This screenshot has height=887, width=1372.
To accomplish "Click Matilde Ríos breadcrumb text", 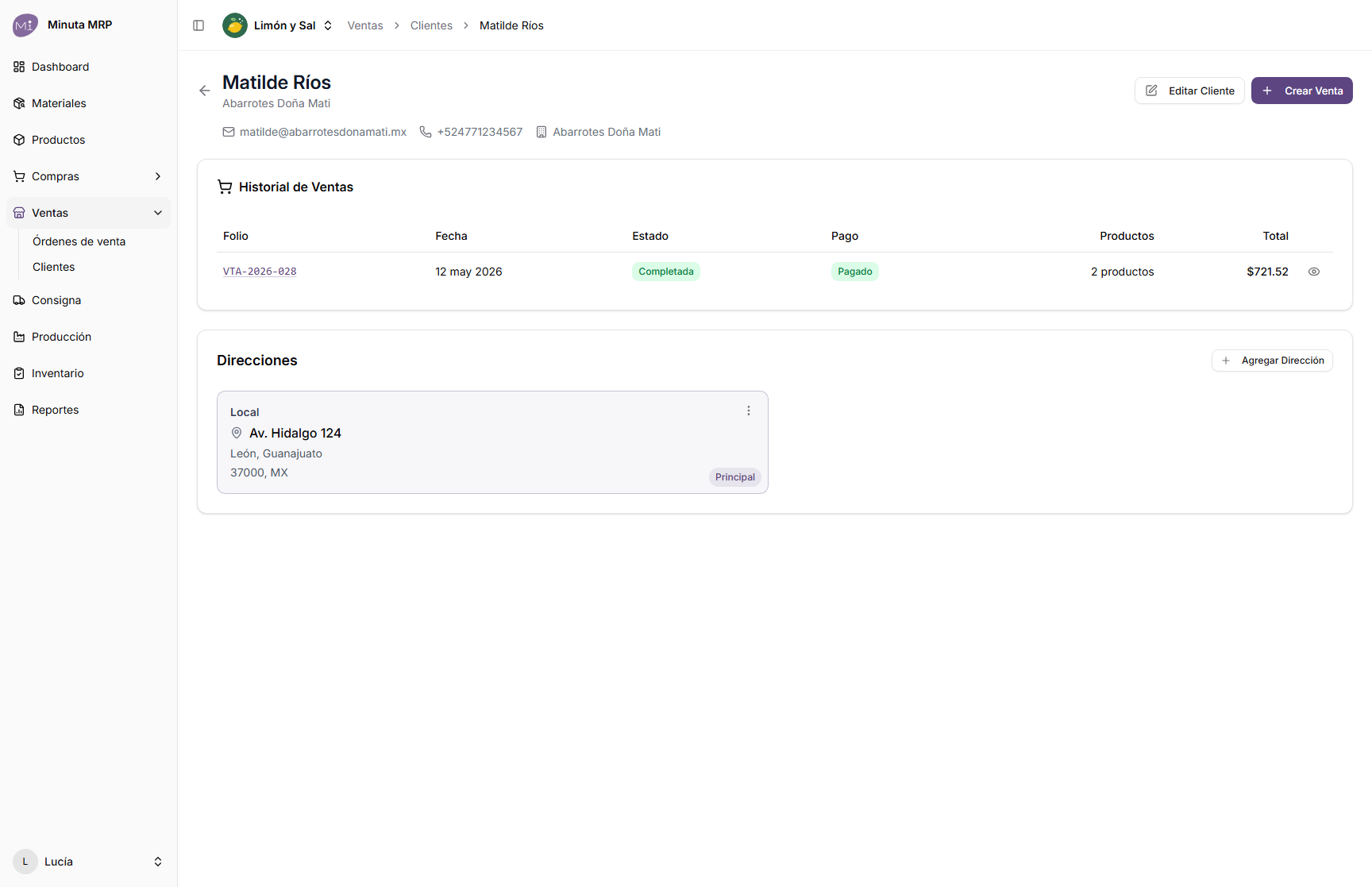I will [x=511, y=25].
